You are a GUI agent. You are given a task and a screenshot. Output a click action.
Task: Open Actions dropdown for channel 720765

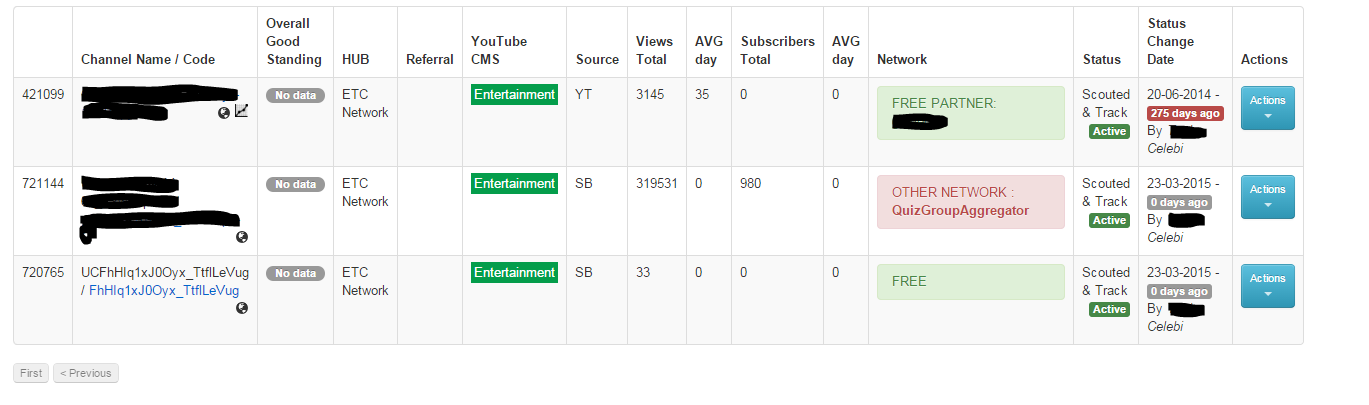pos(1267,286)
